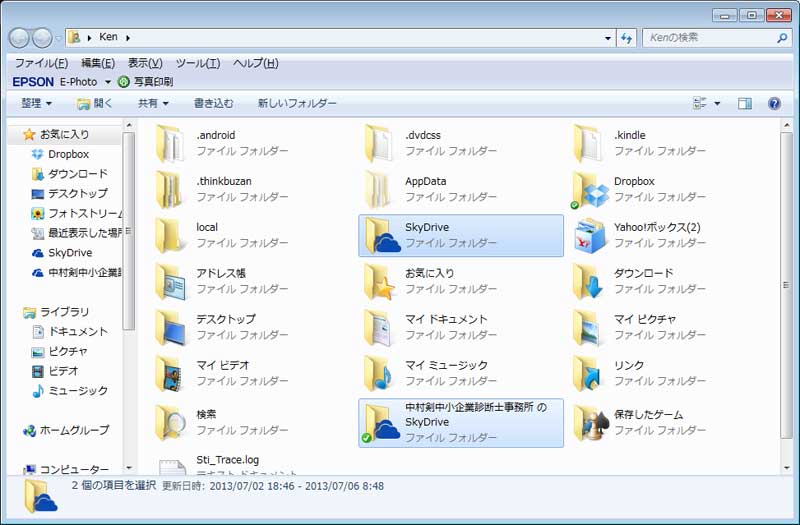
Task: Select ダウンロード in favorites sidebar
Action: tap(77, 174)
